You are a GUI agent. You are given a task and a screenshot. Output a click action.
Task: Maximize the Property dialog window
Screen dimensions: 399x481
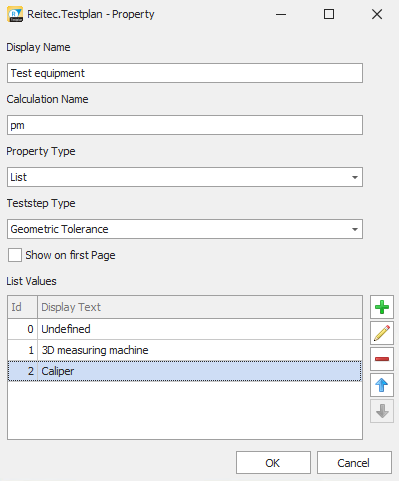[329, 14]
